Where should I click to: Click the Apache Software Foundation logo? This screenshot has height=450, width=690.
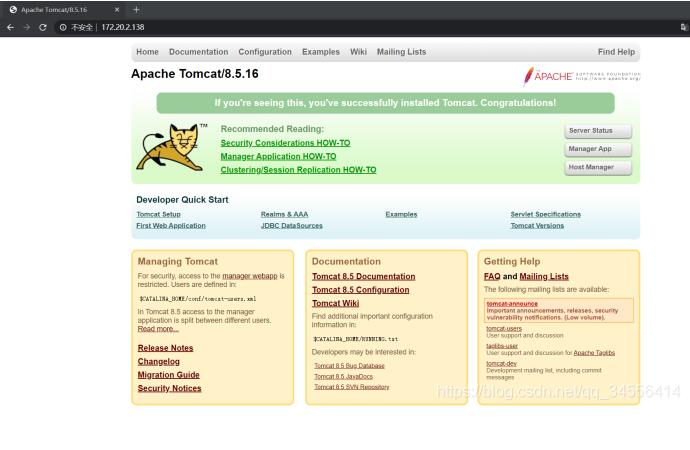coord(581,76)
